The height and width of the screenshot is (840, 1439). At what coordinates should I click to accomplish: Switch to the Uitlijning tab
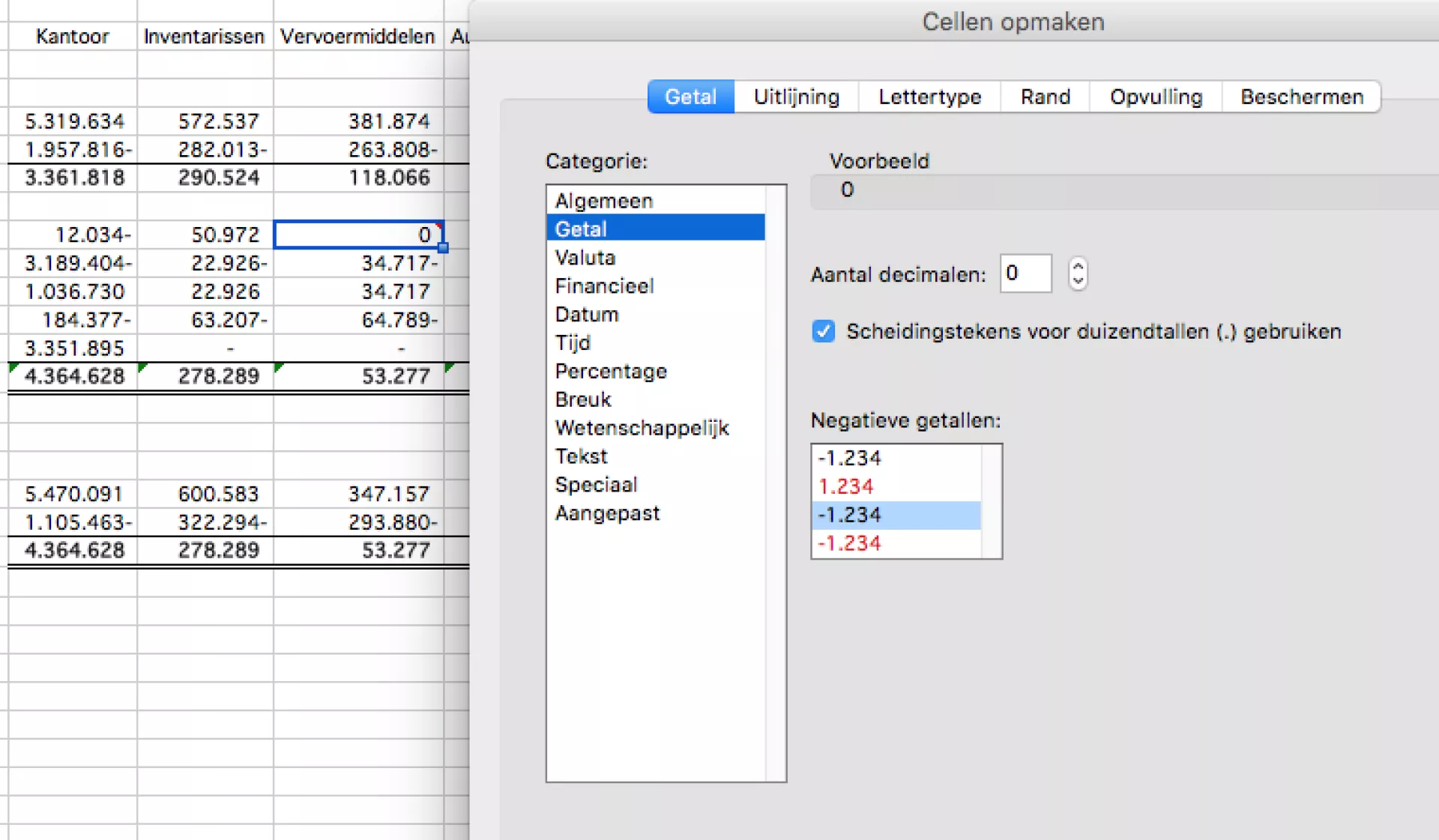pos(796,97)
